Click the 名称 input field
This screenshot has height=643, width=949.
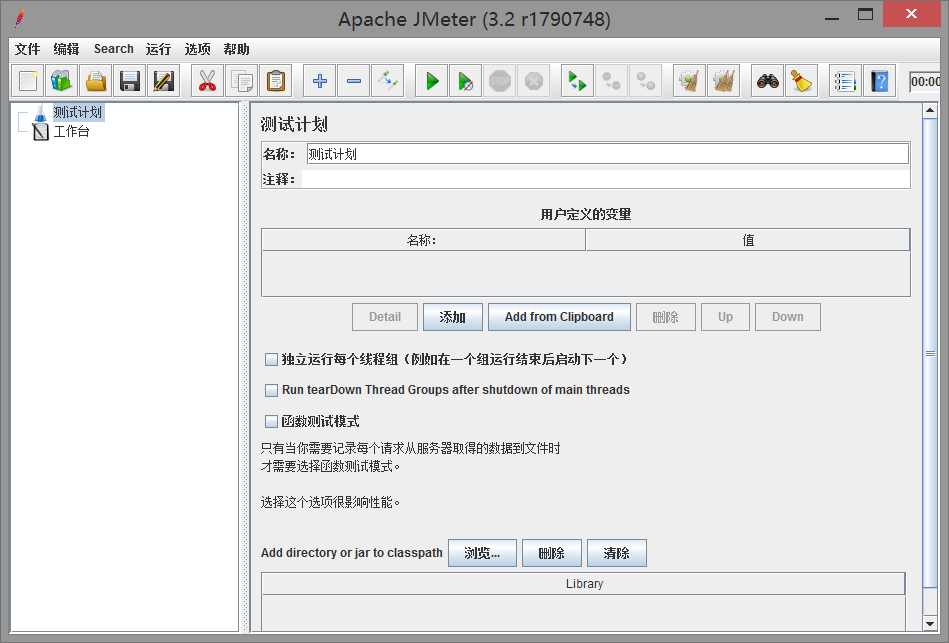tap(608, 154)
